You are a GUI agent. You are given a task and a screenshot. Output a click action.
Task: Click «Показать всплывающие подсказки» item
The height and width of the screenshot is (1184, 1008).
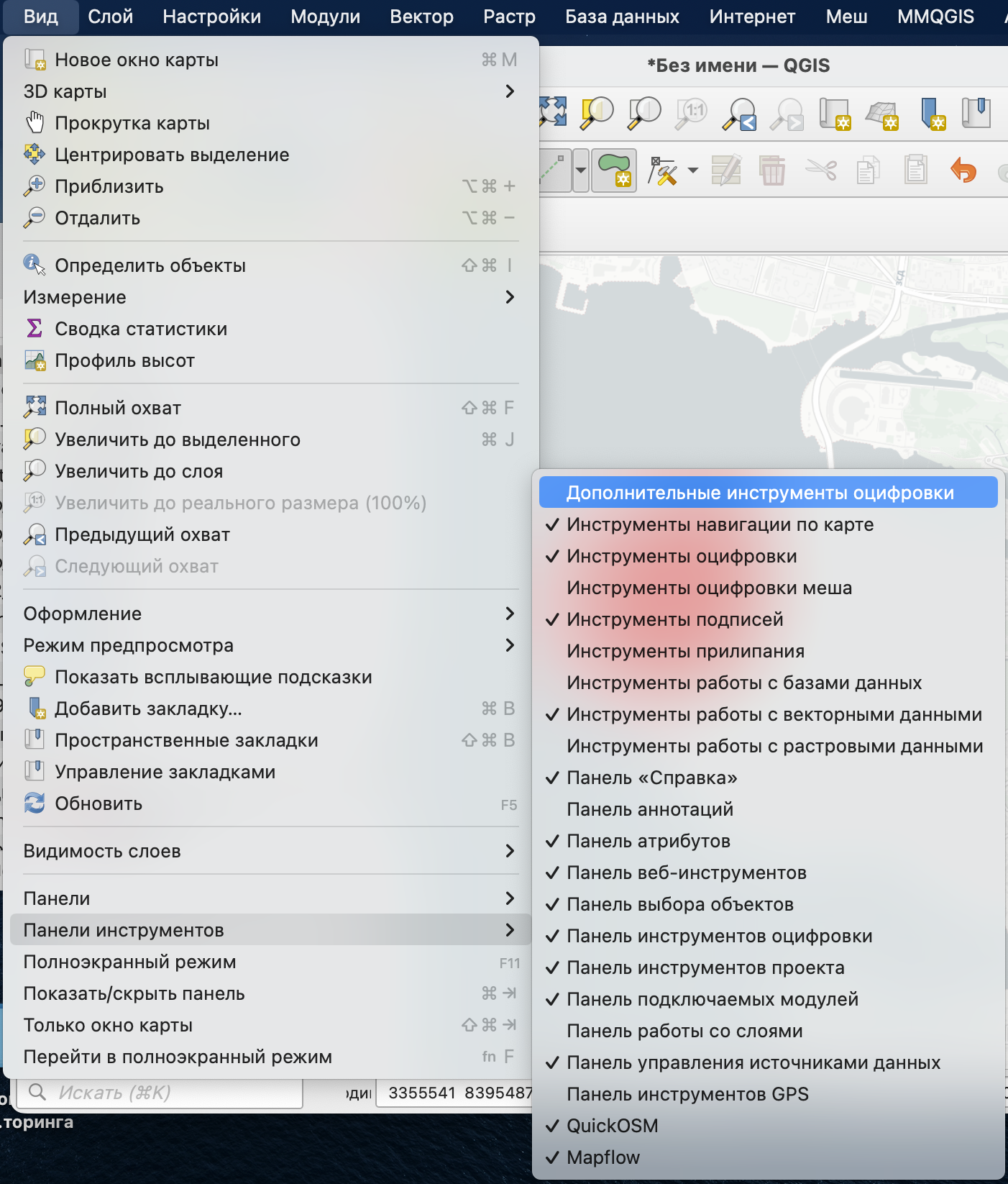tap(213, 677)
